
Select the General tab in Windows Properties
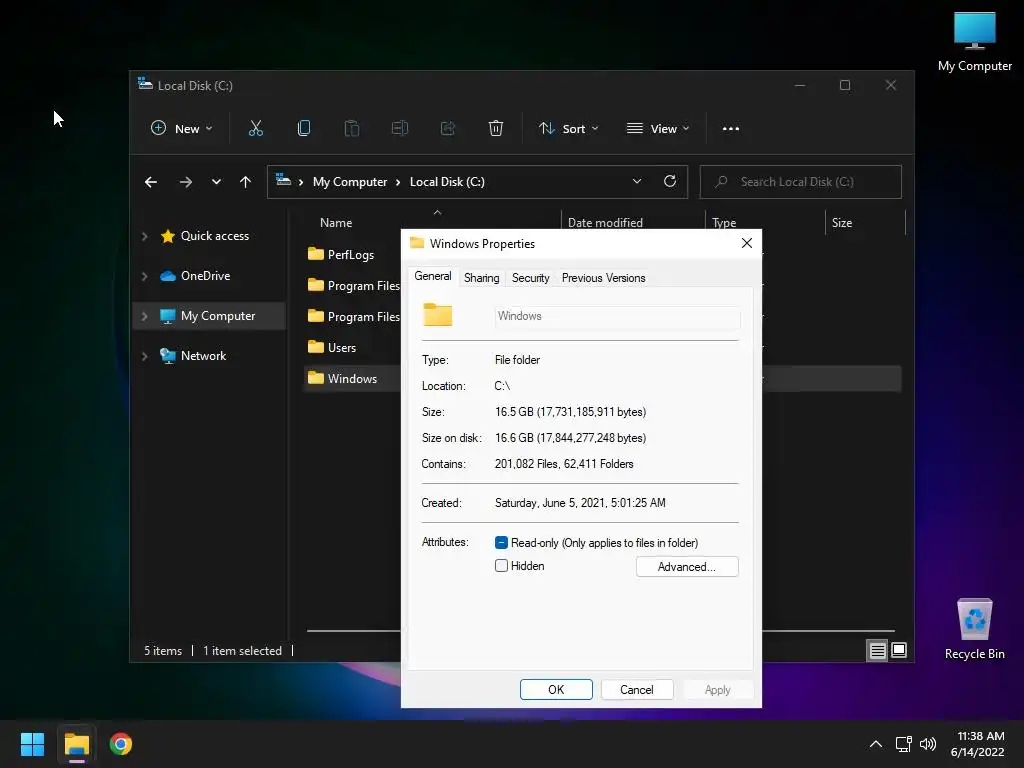tap(432, 276)
